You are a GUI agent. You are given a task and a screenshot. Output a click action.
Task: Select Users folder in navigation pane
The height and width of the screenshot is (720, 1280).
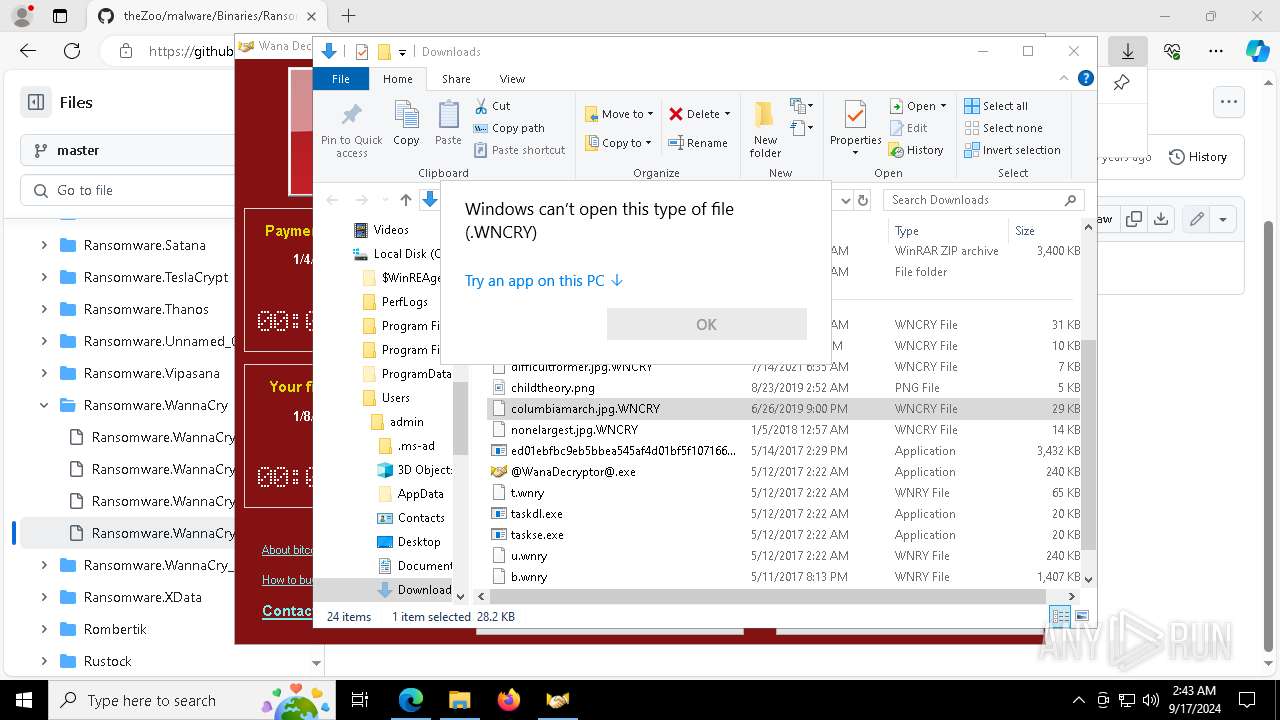tap(395, 397)
